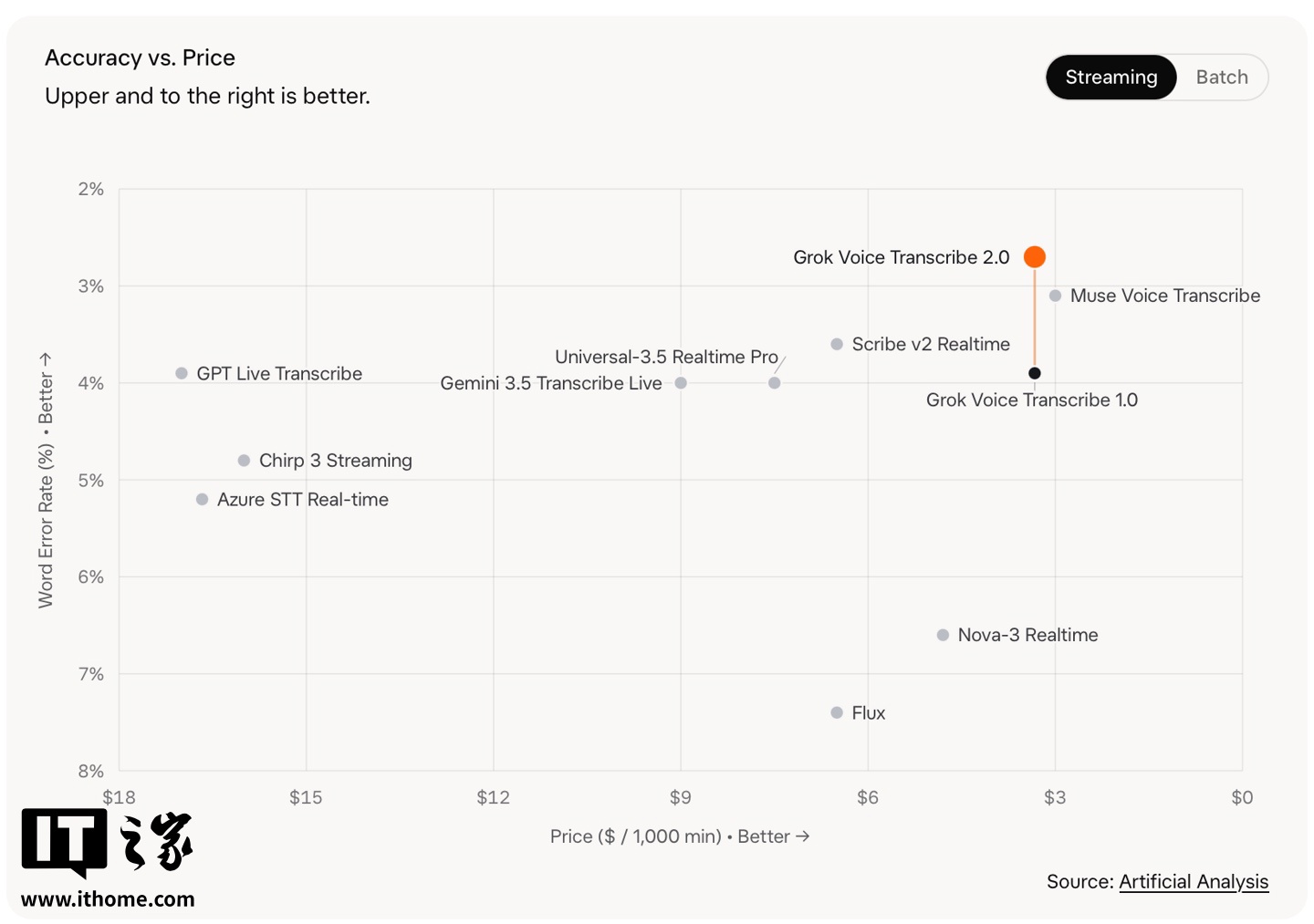The image size is (1314, 924).
Task: Click the orange Grok Voice Transcribe 2.0 dot
Action: (x=1035, y=257)
